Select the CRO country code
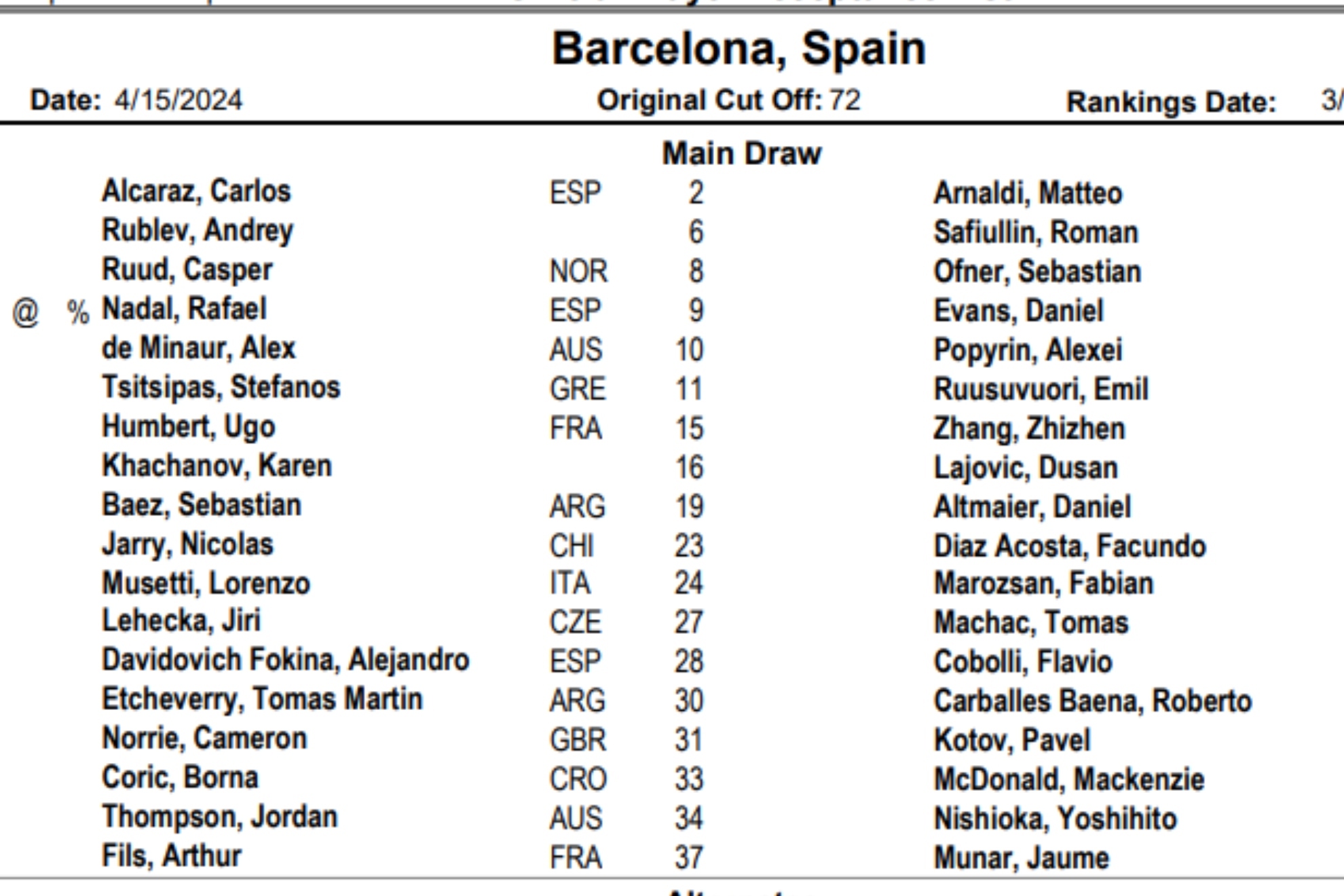The width and height of the screenshot is (1344, 896). (578, 779)
